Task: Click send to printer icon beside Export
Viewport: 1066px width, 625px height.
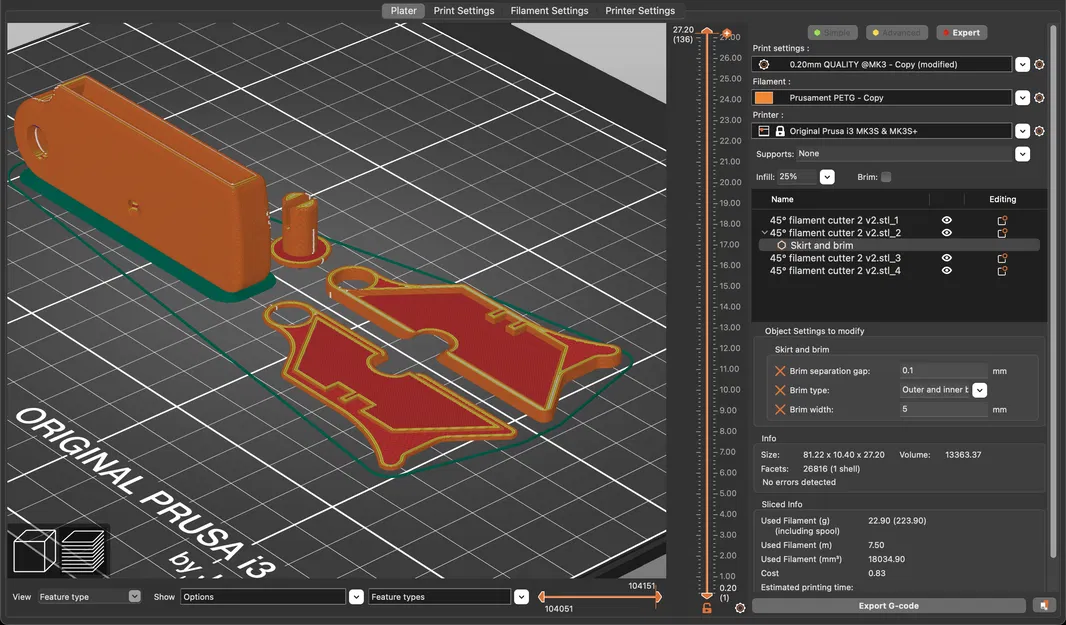Action: (1043, 606)
